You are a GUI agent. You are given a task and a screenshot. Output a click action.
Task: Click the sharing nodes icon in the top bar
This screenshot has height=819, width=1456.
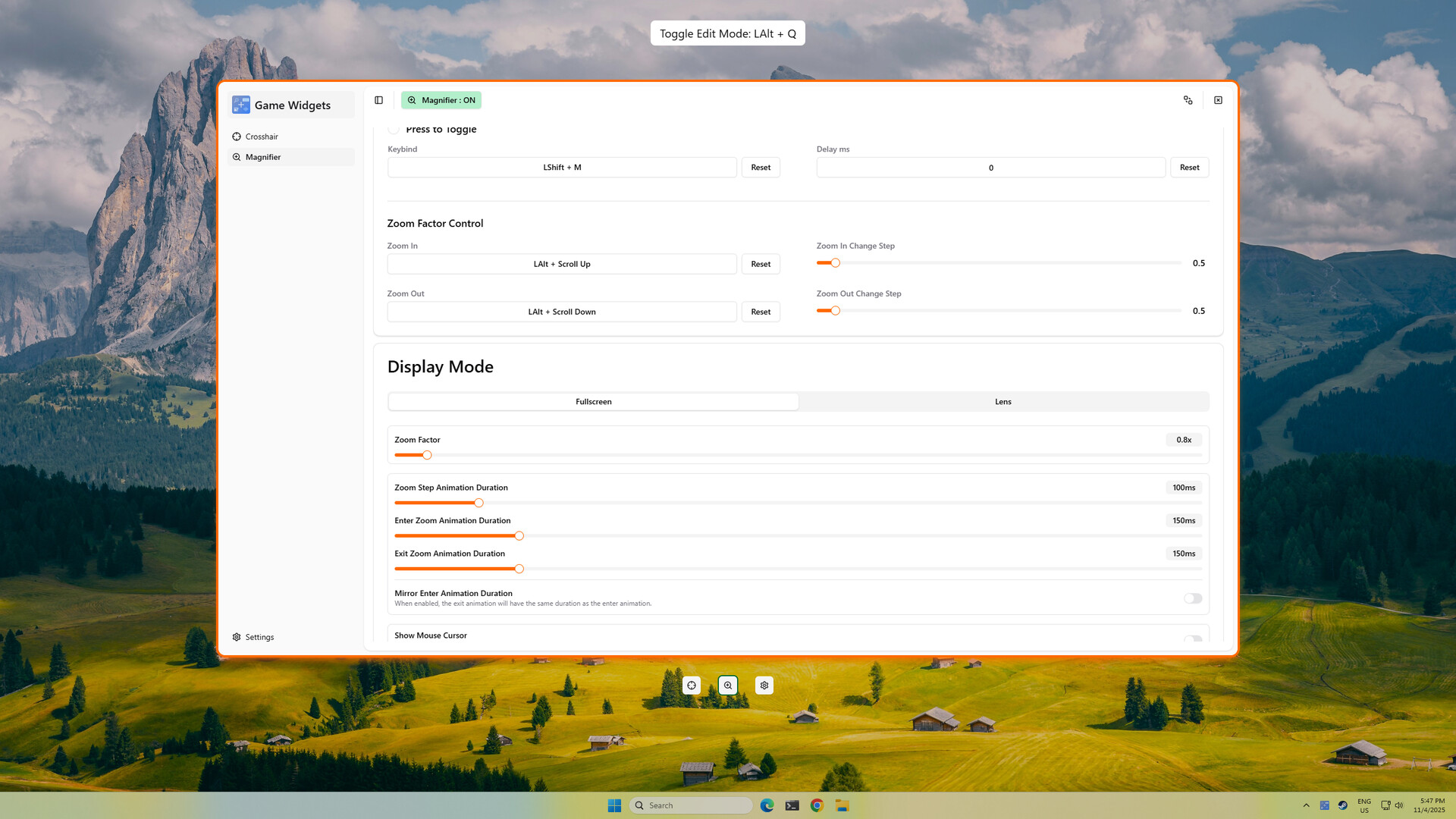[x=1188, y=99]
